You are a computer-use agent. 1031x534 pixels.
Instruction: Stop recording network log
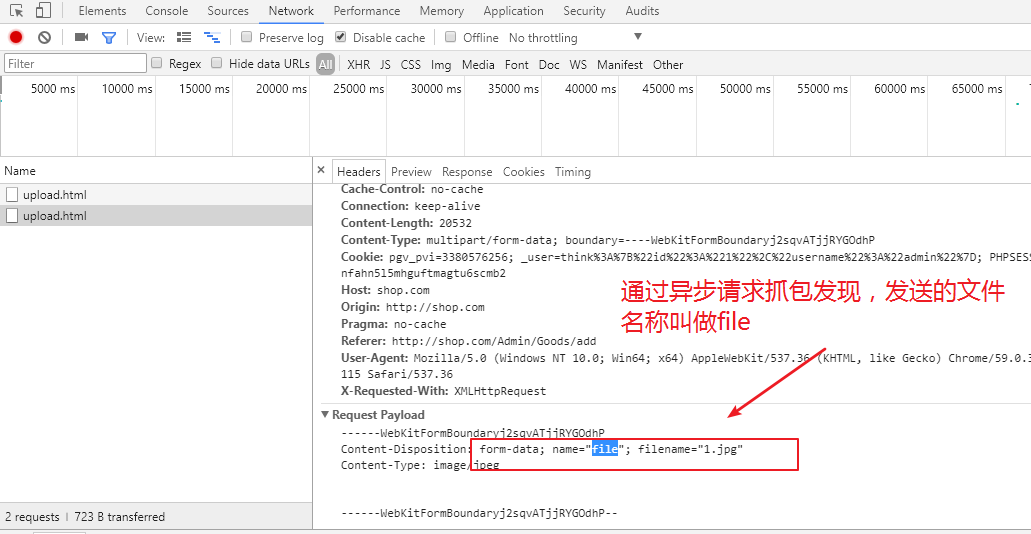(x=16, y=37)
